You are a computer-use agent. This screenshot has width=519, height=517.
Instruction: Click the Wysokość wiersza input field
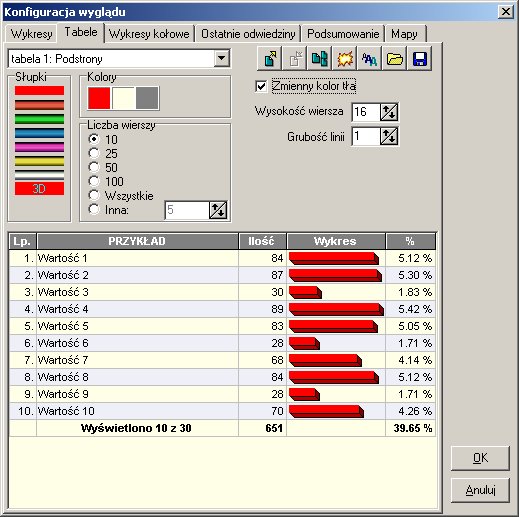[366, 112]
